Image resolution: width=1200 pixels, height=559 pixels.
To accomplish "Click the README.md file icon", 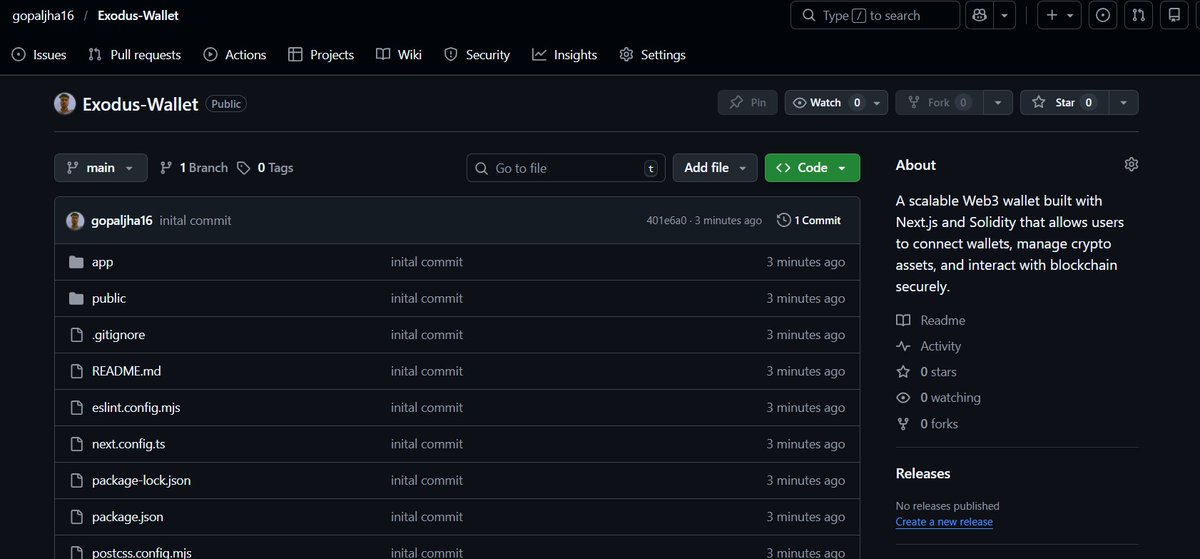I will 76,371.
